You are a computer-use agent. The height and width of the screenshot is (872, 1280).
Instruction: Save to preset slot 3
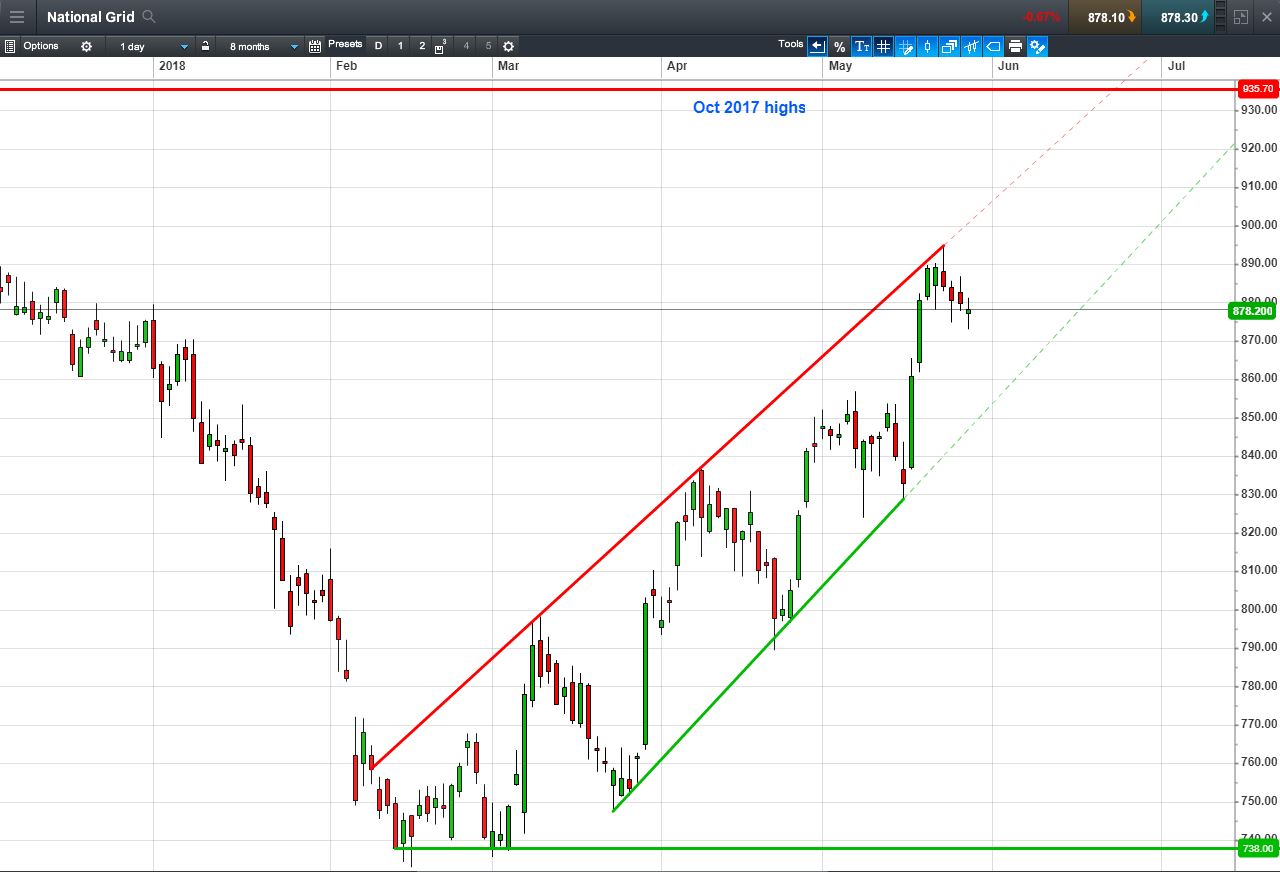[441, 46]
